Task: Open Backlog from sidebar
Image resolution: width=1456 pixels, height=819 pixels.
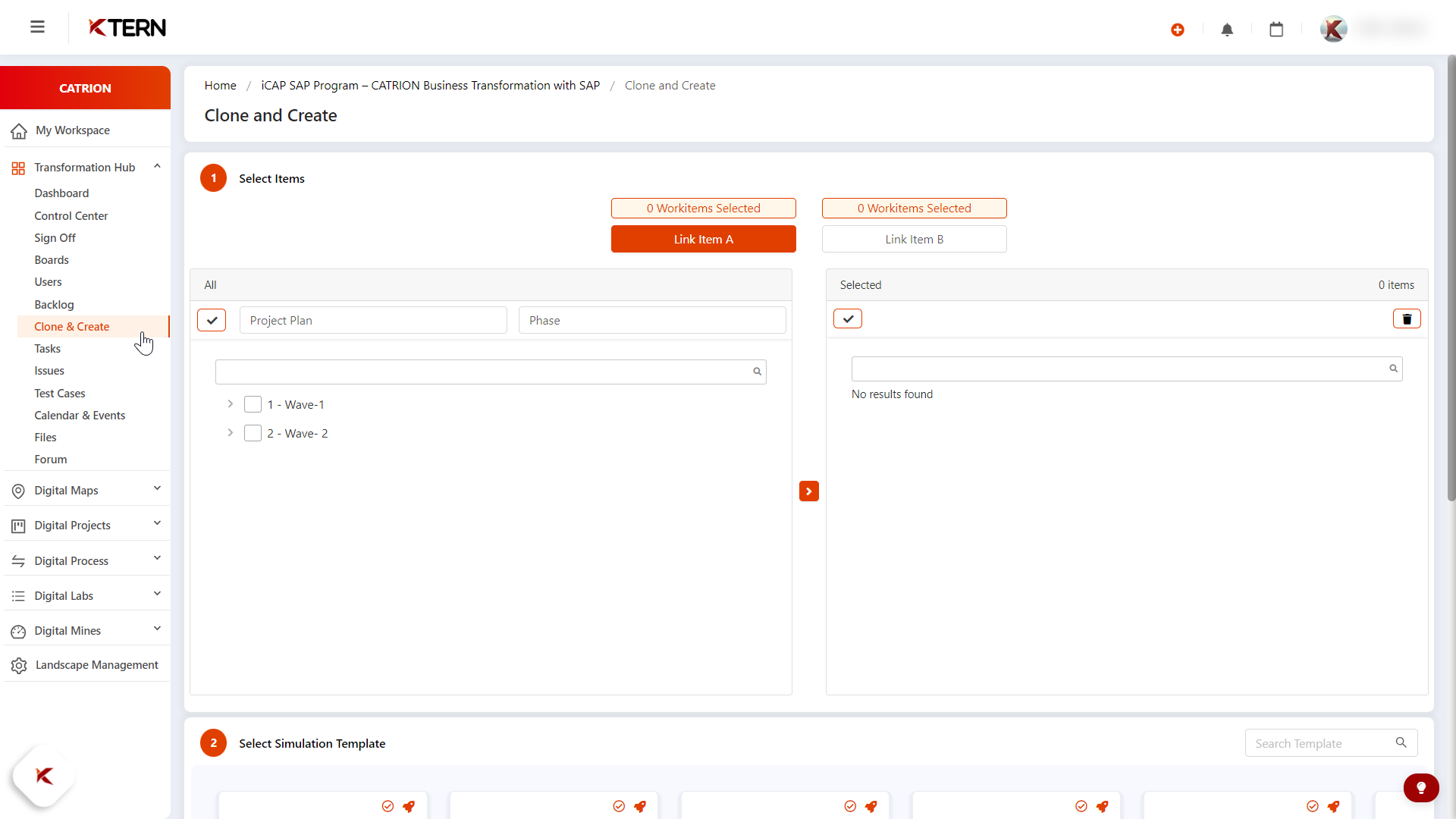Action: [x=54, y=306]
